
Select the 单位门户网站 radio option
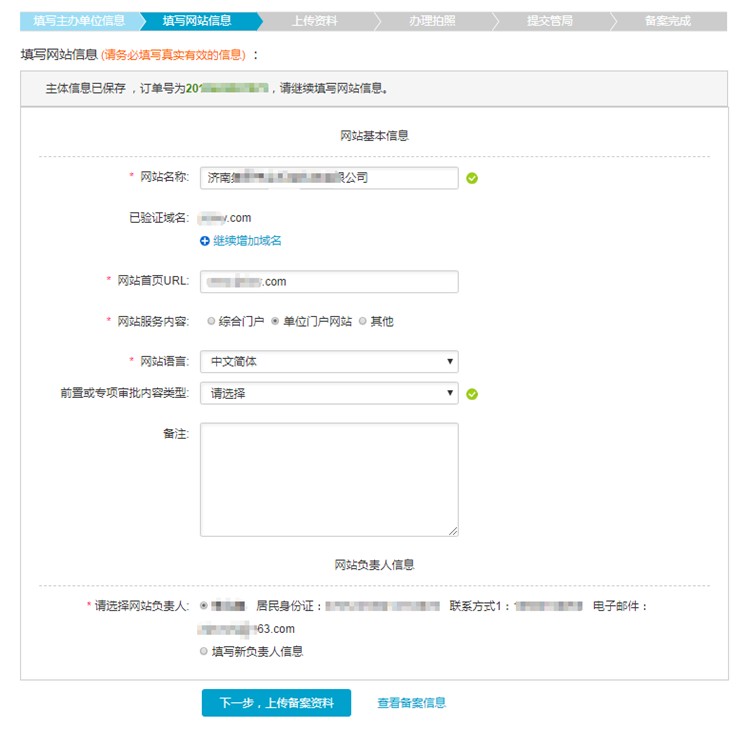point(275,321)
